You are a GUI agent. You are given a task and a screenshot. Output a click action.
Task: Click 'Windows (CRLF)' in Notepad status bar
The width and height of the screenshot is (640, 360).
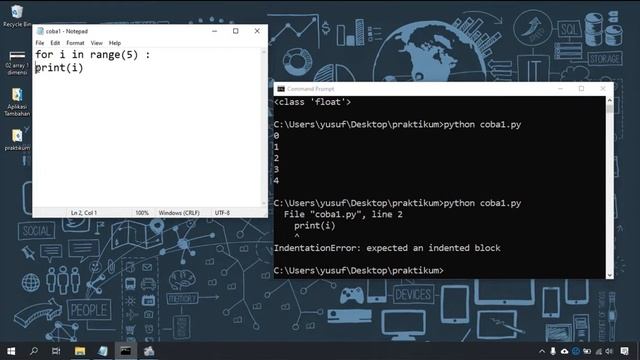pyautogui.click(x=179, y=213)
